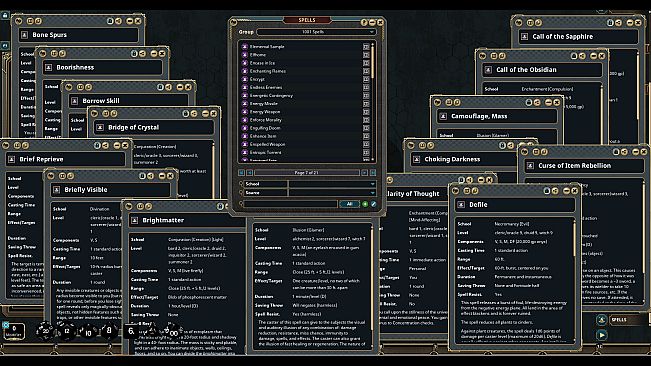Image resolution: width=651 pixels, height=366 pixels.
Task: Share the Camouflage, Mass window
Action: 537,102
